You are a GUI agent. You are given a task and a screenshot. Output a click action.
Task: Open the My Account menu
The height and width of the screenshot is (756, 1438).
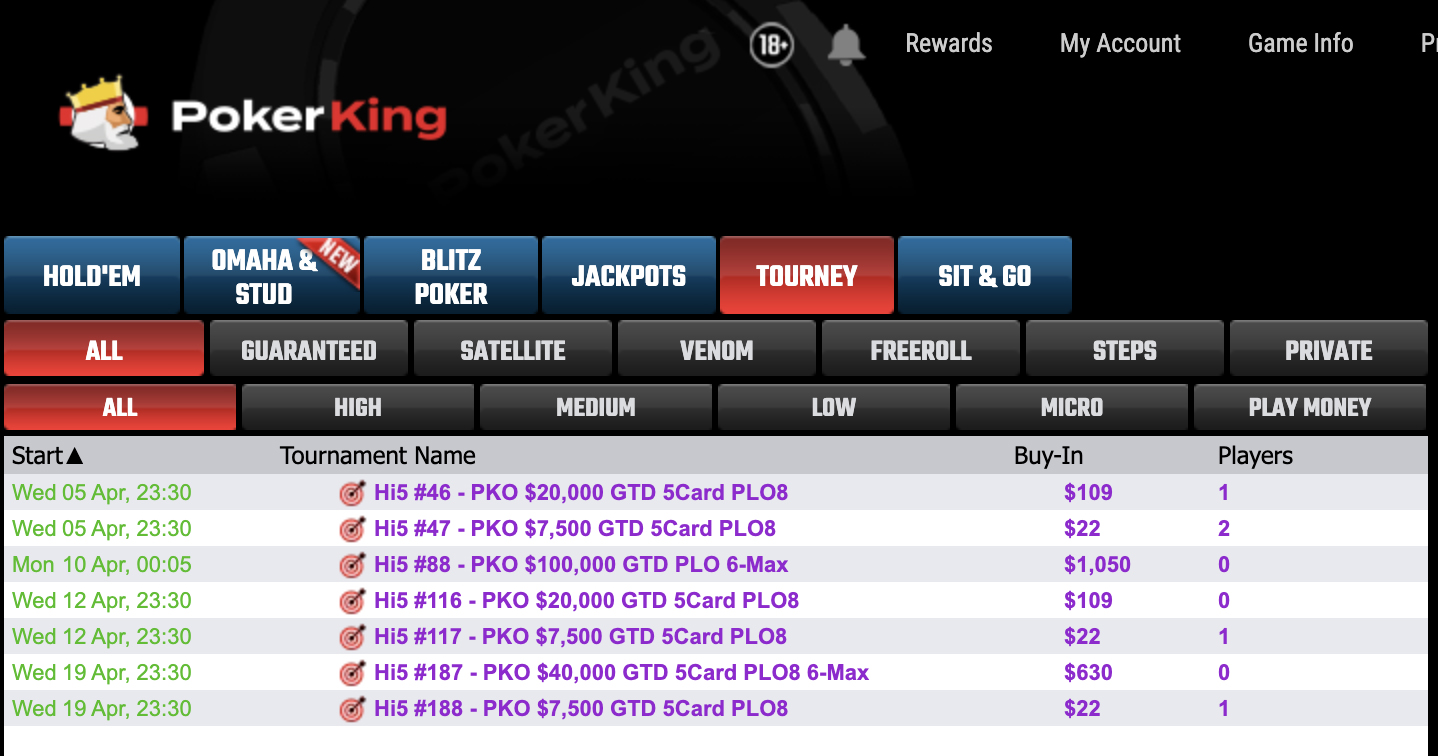coord(1120,44)
